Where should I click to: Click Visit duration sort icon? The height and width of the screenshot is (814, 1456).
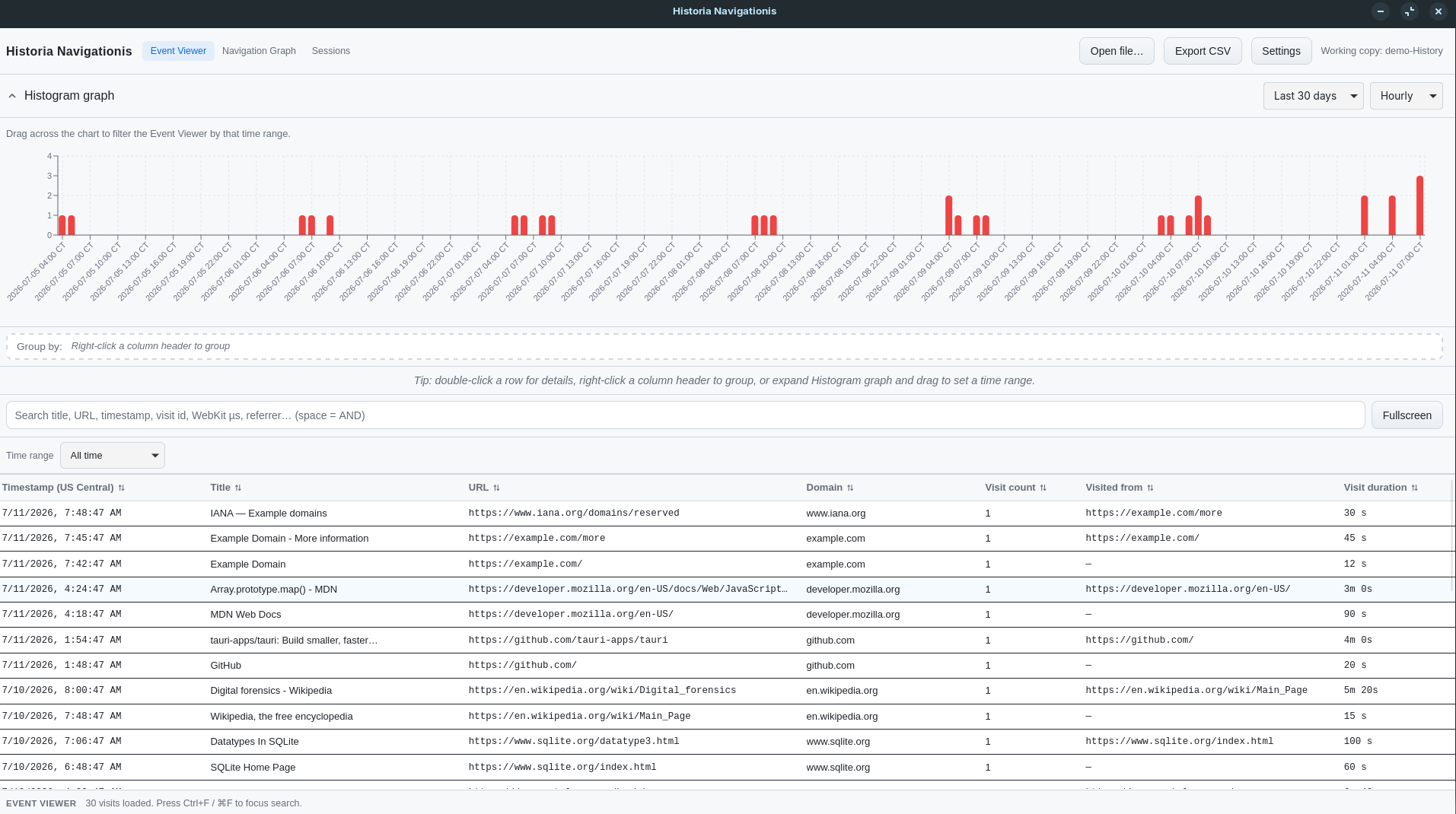(x=1415, y=488)
